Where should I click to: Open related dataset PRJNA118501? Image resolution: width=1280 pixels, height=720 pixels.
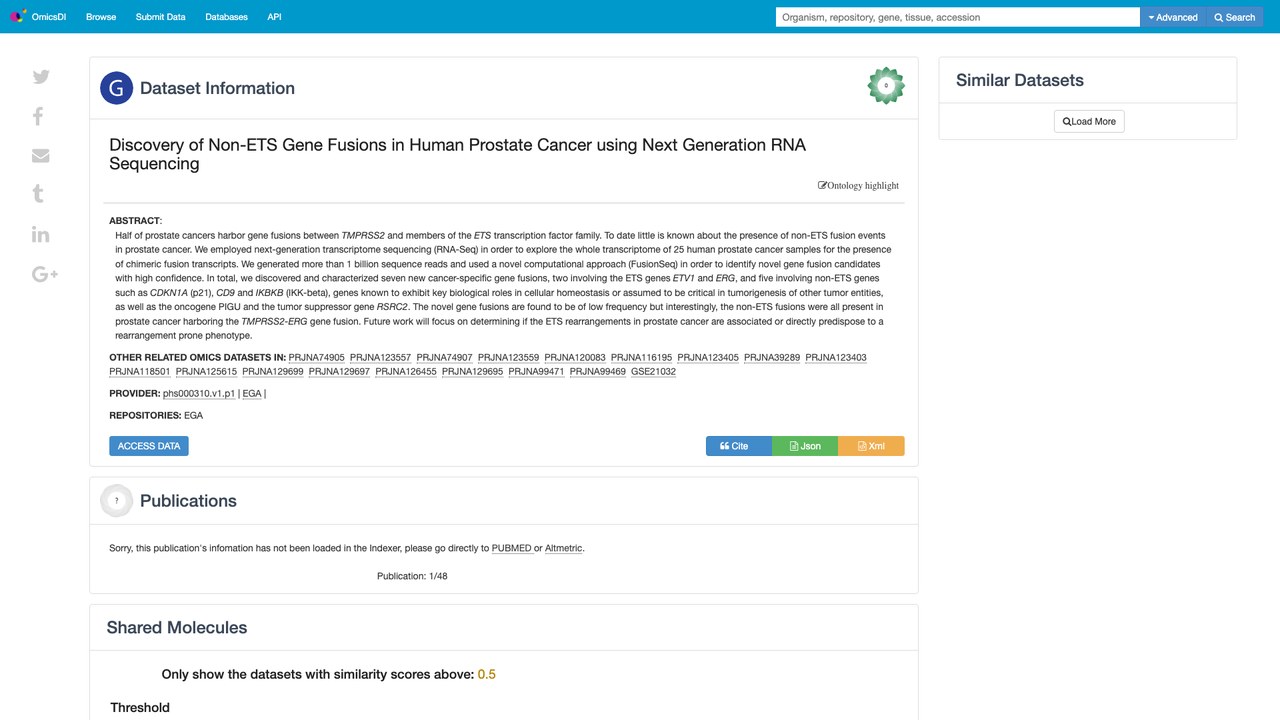tap(139, 372)
